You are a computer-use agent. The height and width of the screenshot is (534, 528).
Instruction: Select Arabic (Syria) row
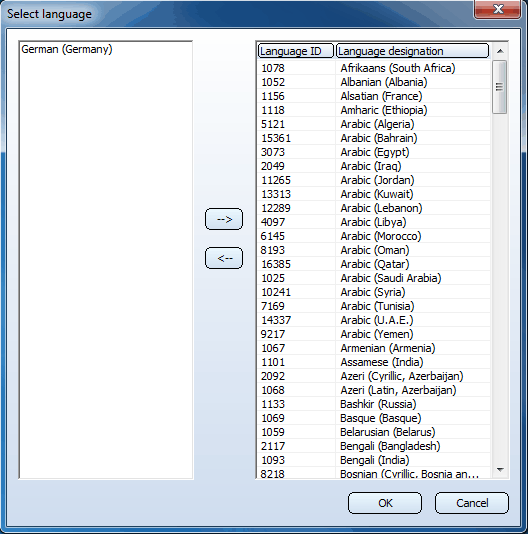(x=374, y=292)
